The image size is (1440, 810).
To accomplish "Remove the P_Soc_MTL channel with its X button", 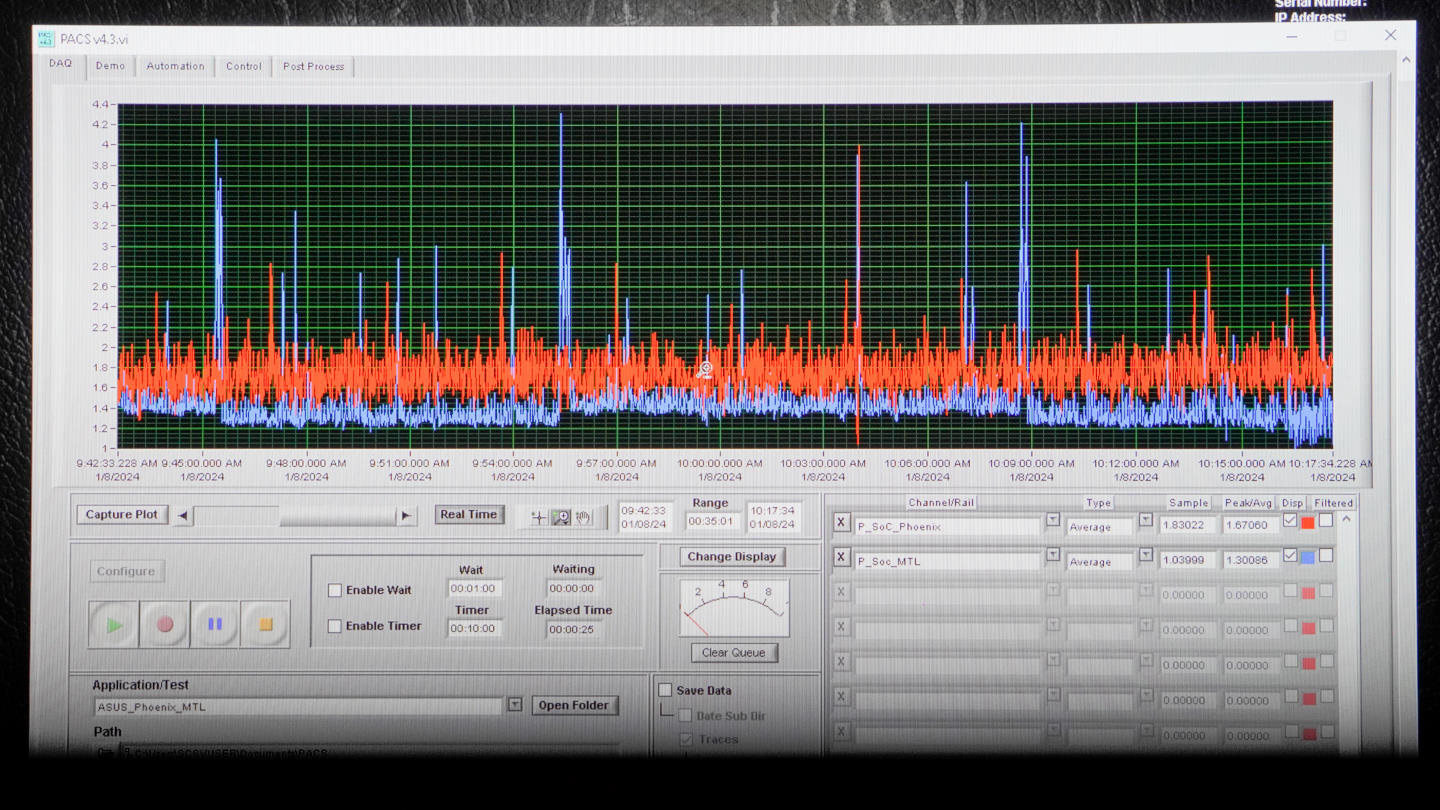I will tap(841, 558).
